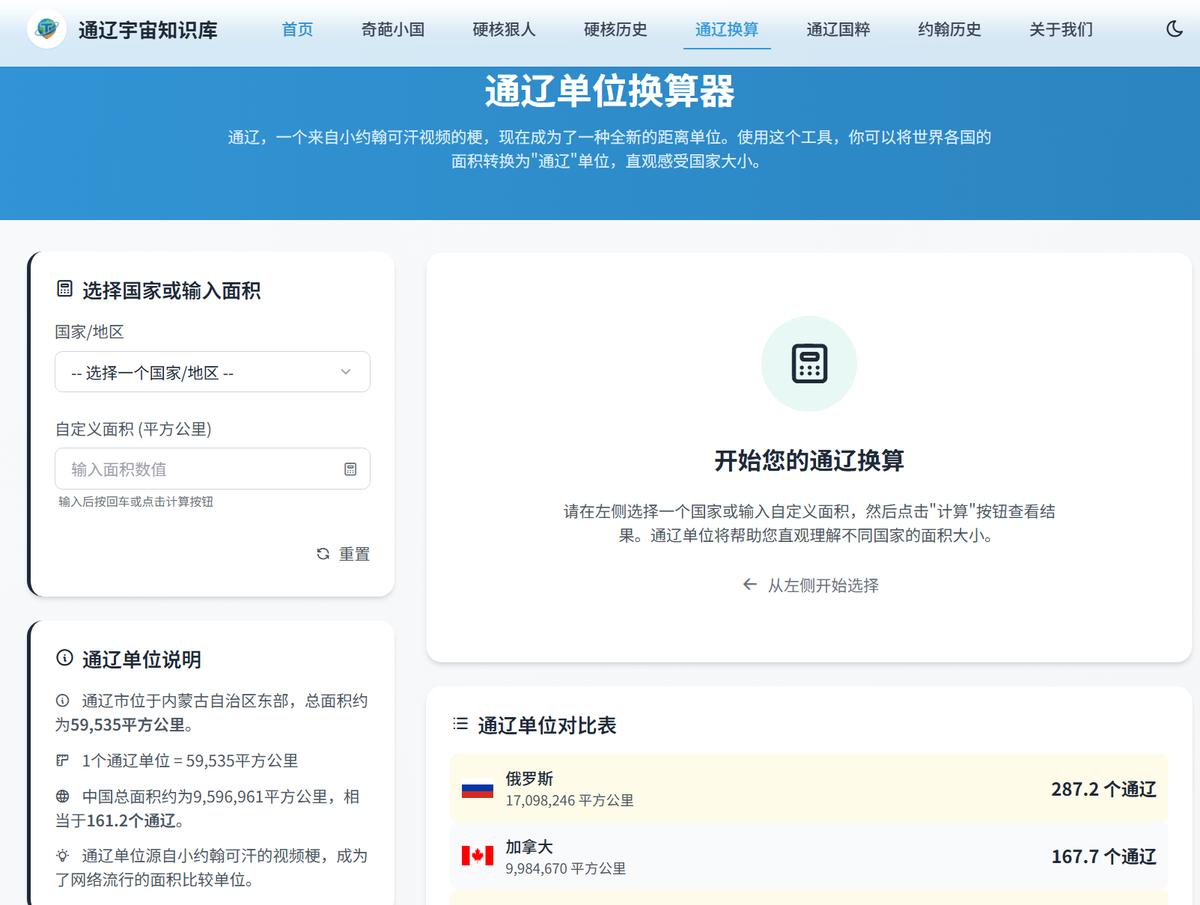Open the 奇葩小国 nav tab
This screenshot has height=905, width=1200.
pos(393,30)
